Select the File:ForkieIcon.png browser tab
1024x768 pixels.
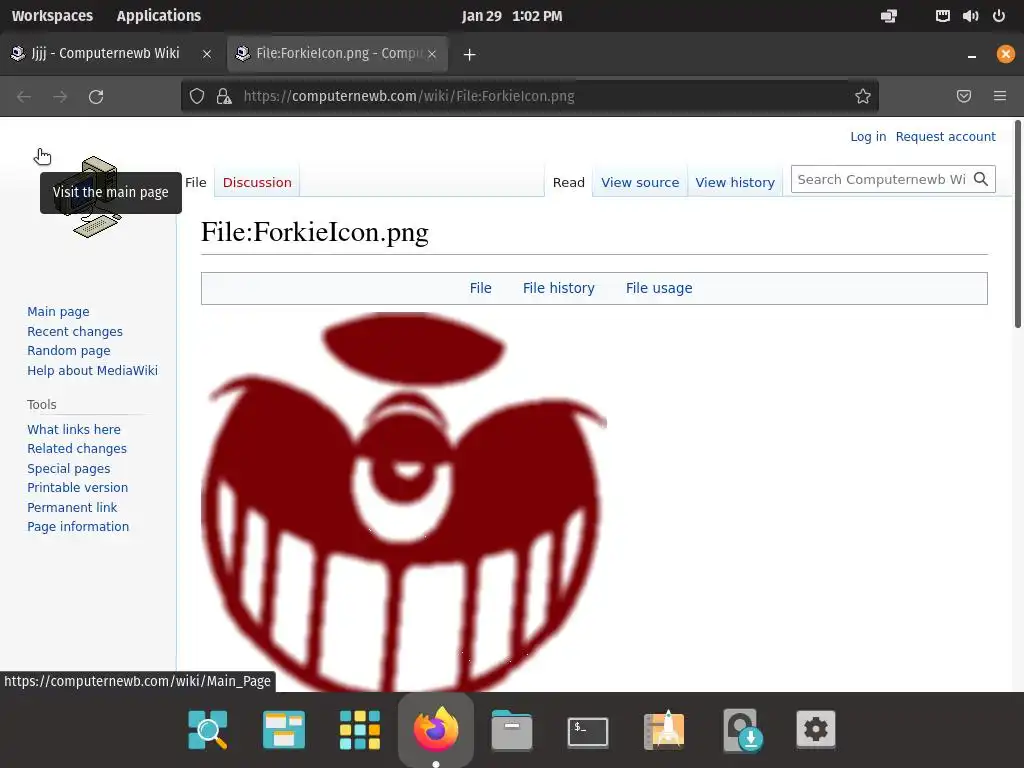pos(337,54)
